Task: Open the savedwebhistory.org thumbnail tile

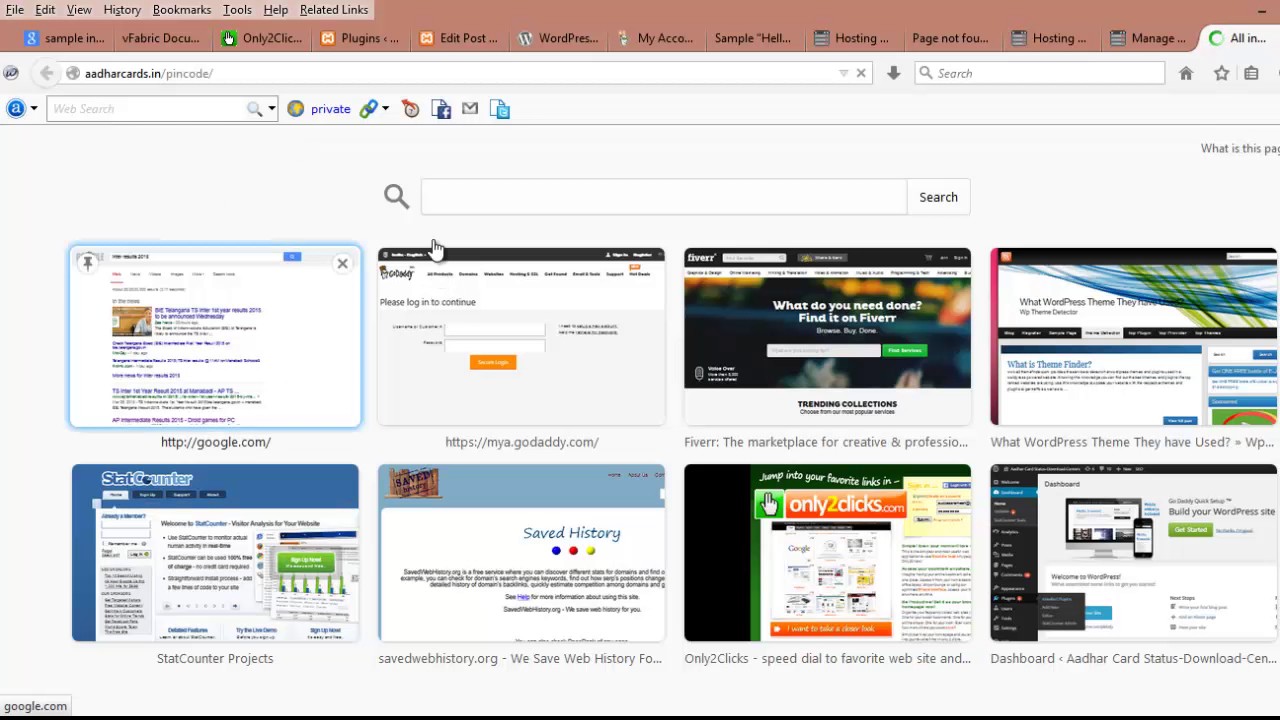Action: tap(521, 553)
